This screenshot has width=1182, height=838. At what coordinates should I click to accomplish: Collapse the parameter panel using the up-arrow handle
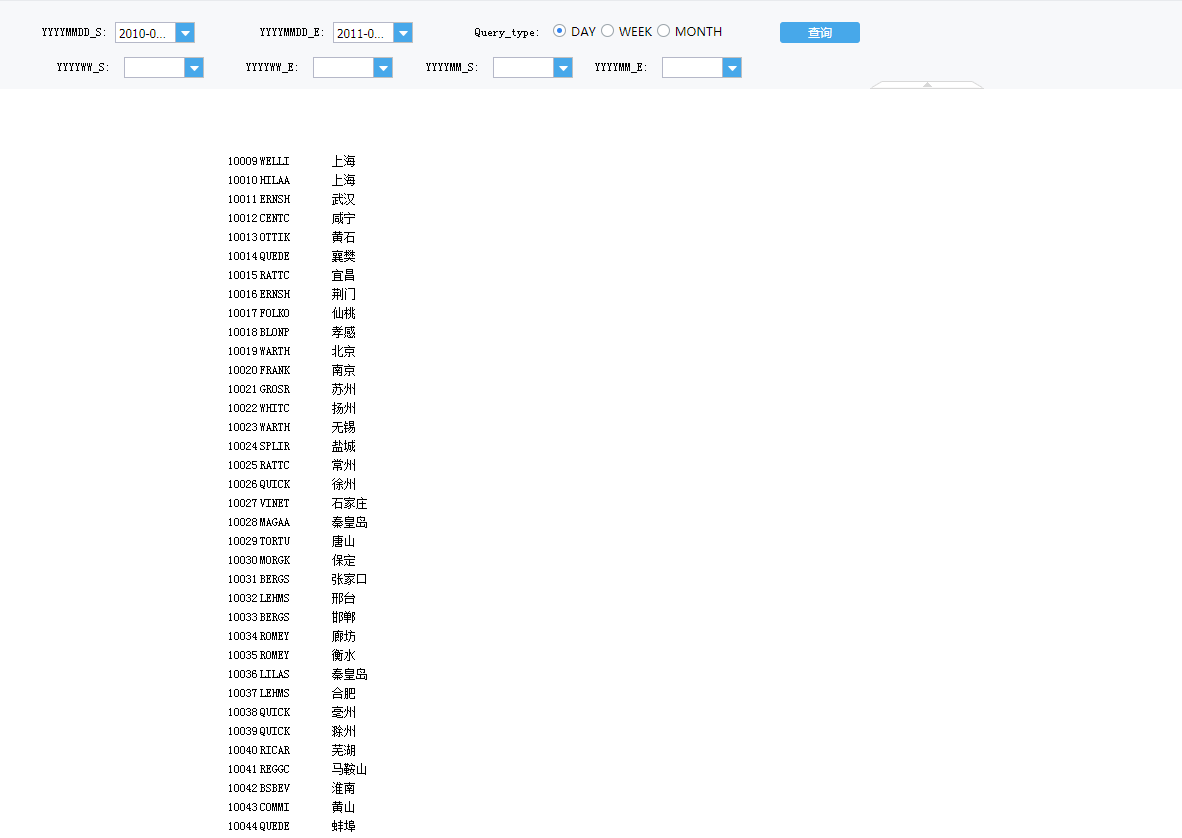(x=927, y=84)
